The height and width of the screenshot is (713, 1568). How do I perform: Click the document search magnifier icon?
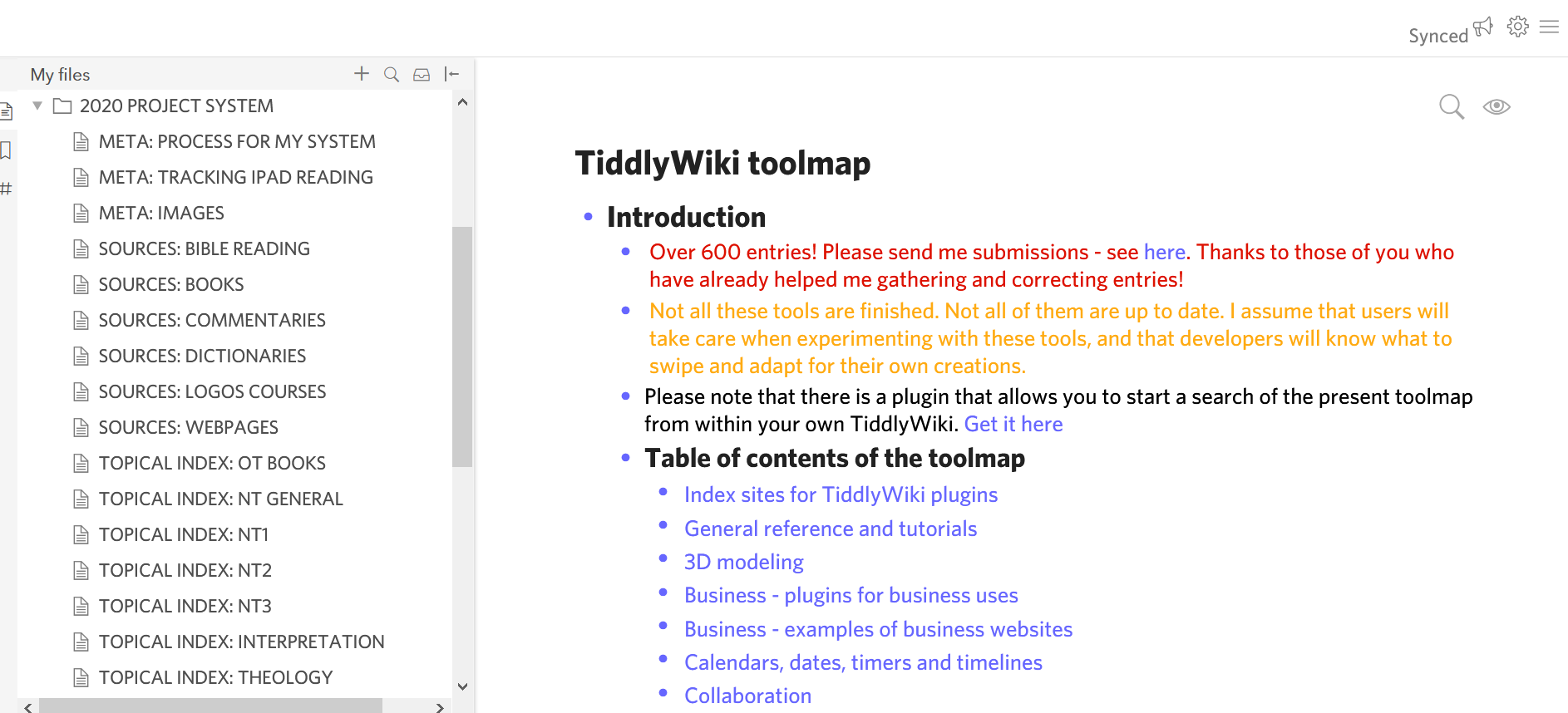pos(1452,106)
